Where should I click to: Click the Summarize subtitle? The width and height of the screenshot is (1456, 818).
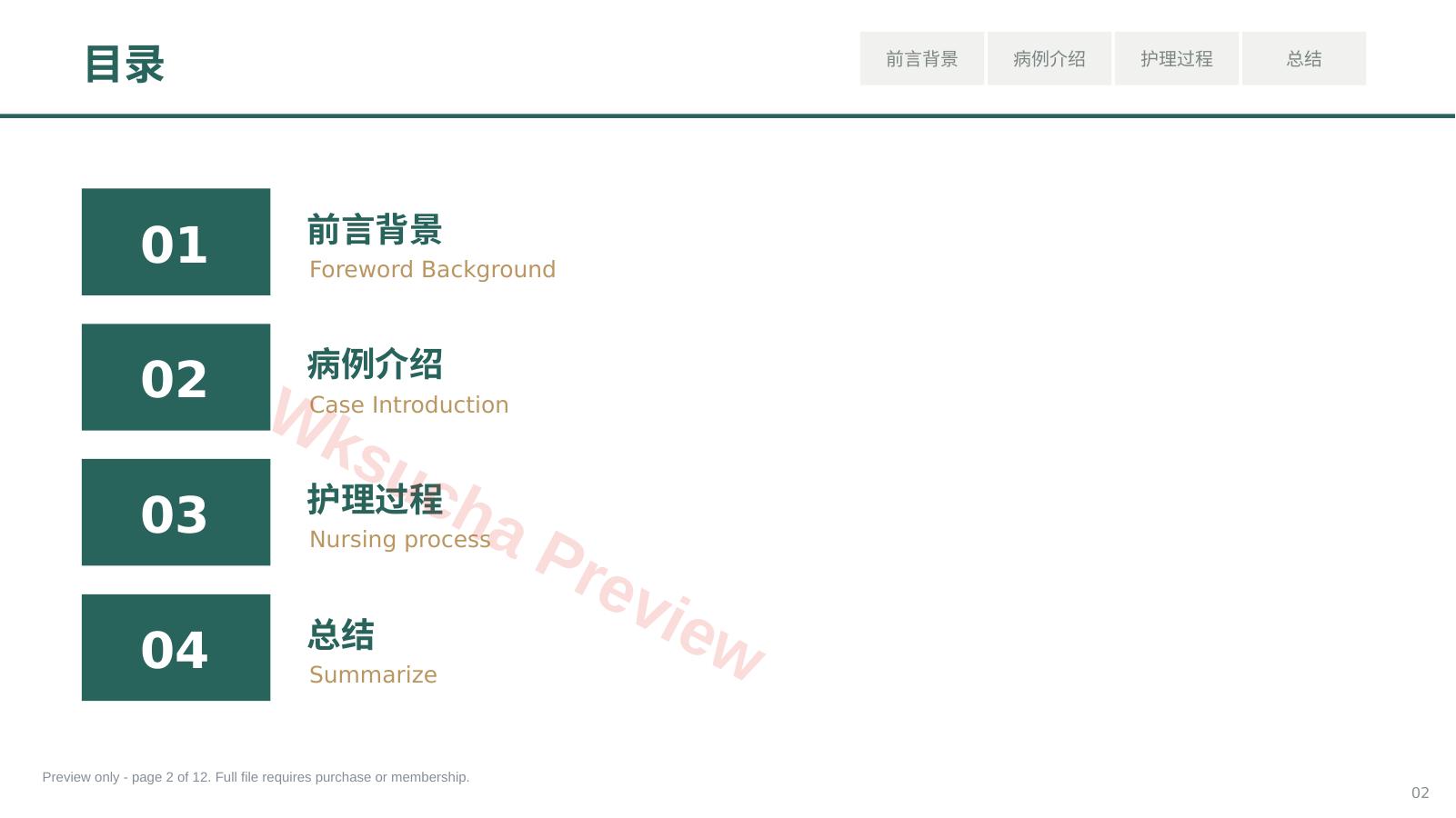coord(373,675)
